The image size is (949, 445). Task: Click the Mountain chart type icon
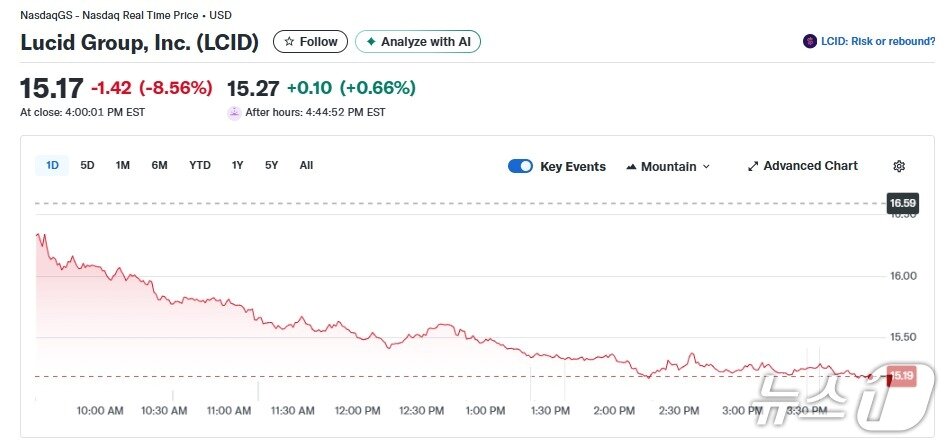click(631, 167)
